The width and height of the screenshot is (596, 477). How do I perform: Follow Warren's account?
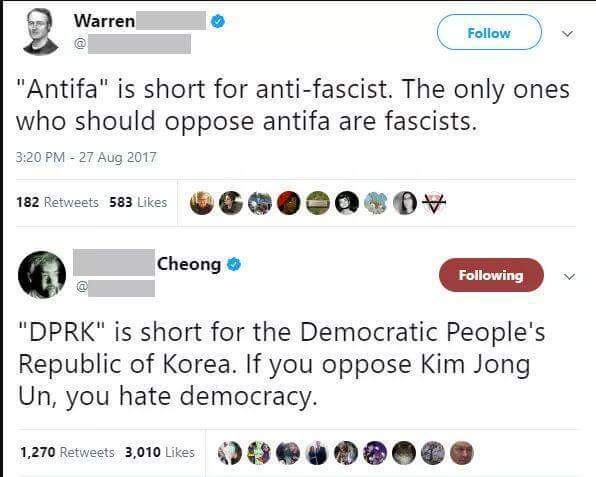click(x=489, y=32)
